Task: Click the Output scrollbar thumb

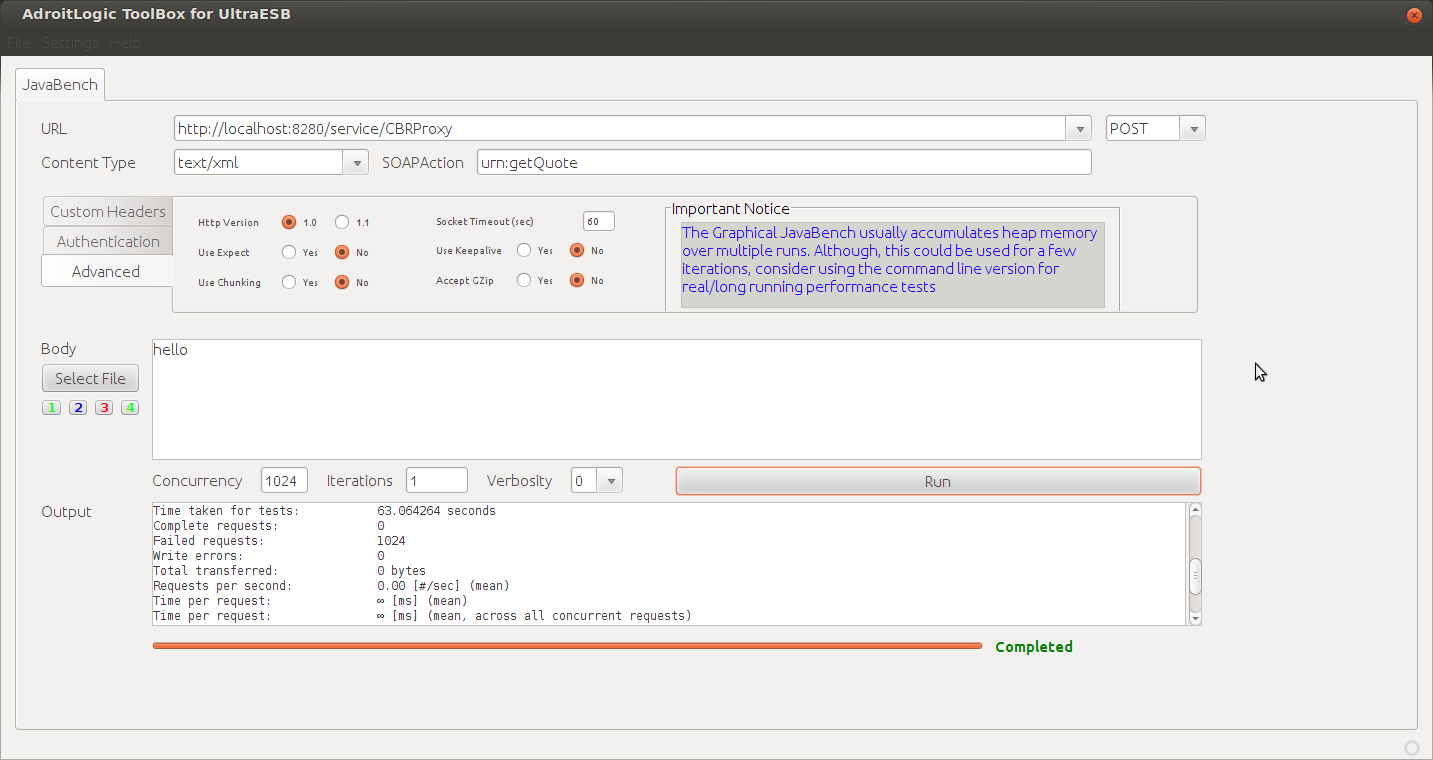Action: (x=1194, y=576)
